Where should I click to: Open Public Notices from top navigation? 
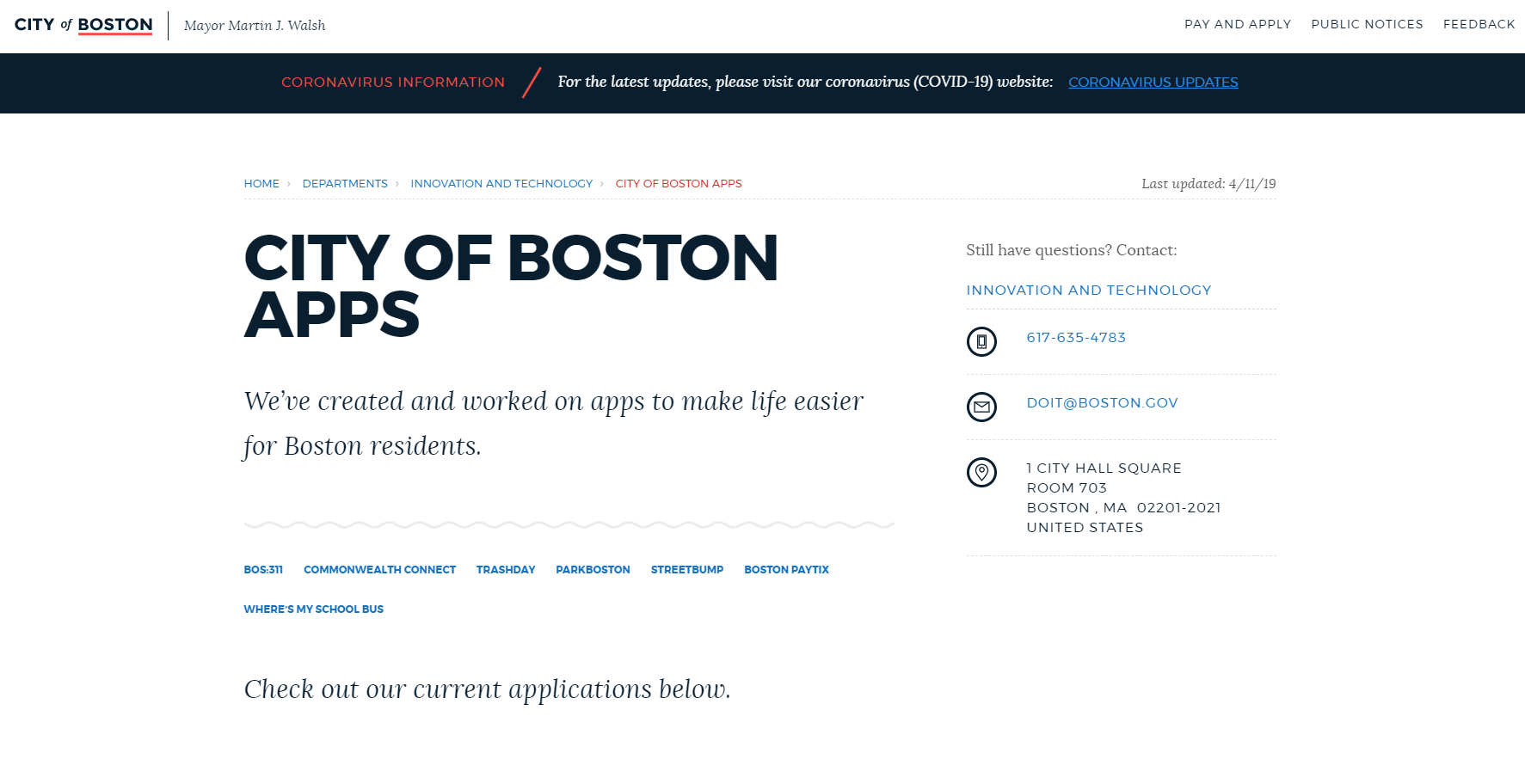click(1366, 24)
